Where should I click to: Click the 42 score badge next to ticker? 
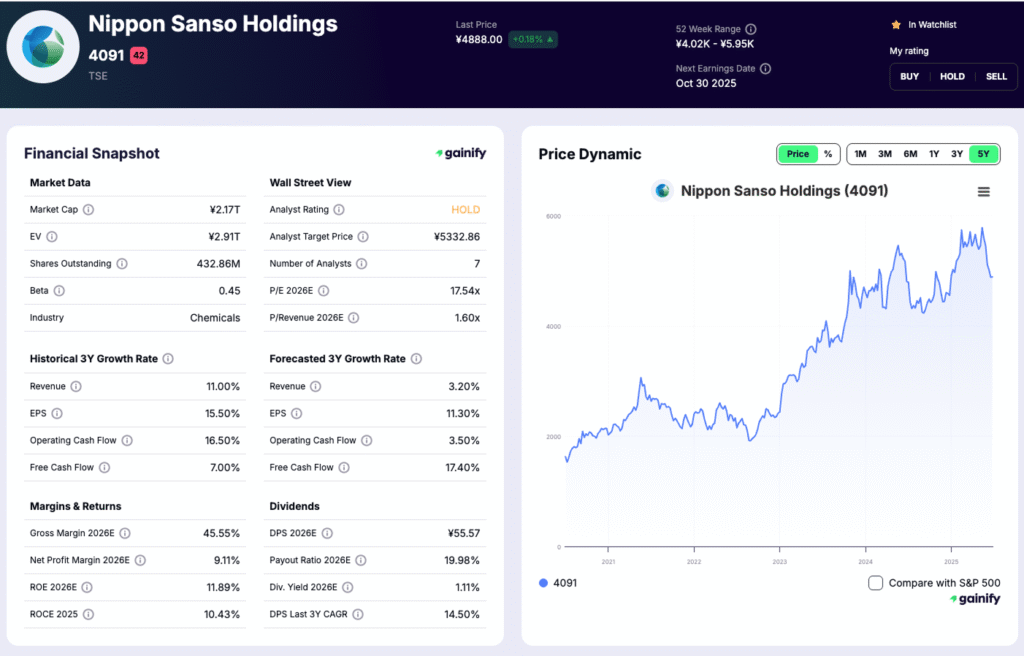(x=140, y=56)
